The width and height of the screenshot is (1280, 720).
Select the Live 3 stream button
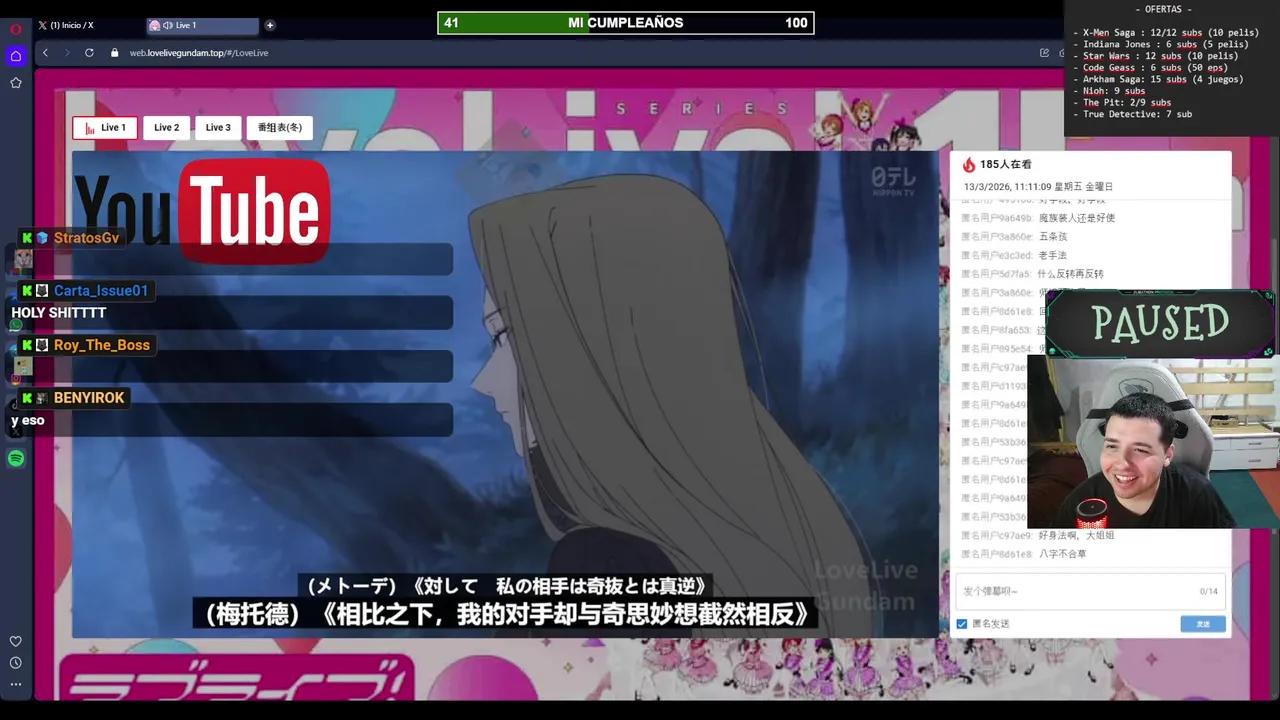tap(218, 128)
